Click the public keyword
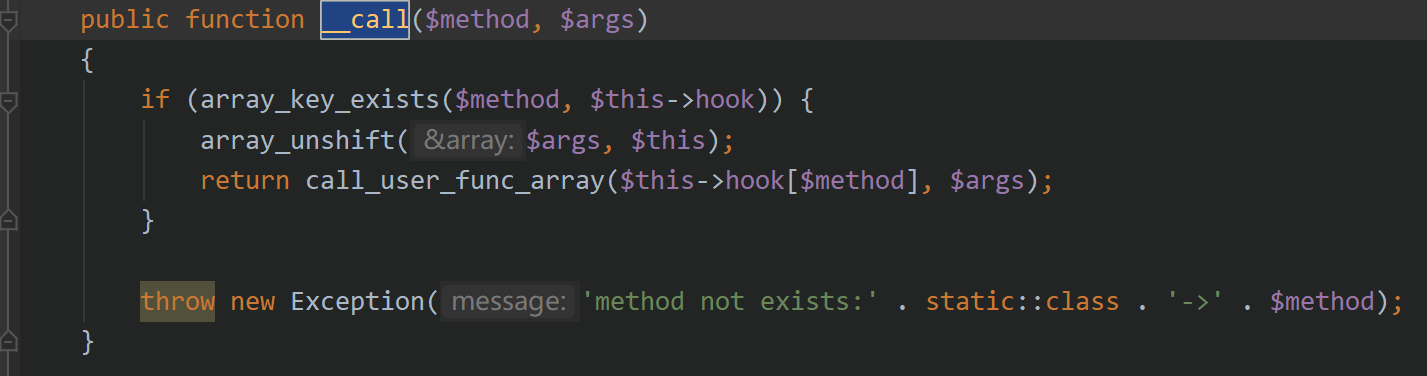The image size is (1427, 376). [x=125, y=21]
